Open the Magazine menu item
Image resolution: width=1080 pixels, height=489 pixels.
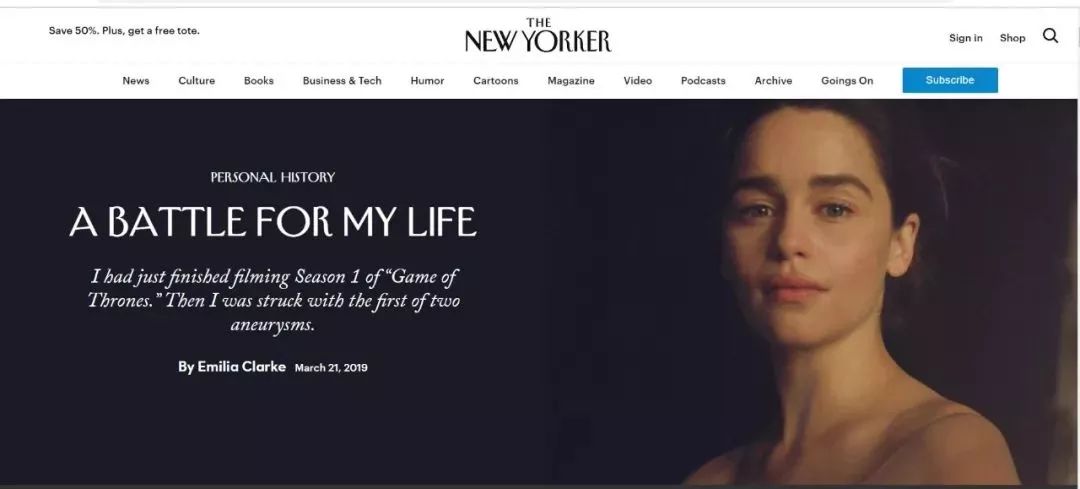click(570, 81)
